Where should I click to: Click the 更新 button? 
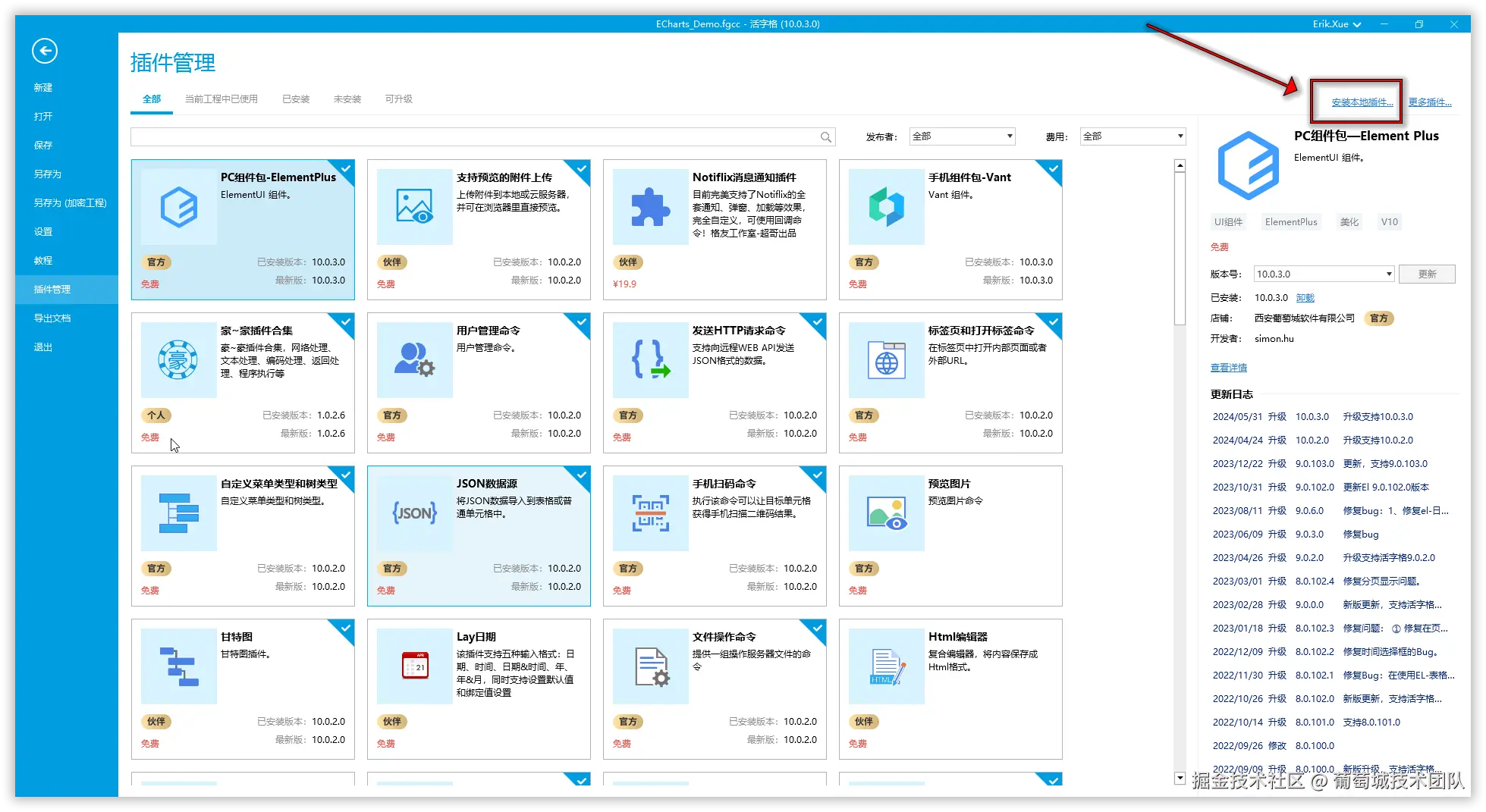pos(1427,274)
